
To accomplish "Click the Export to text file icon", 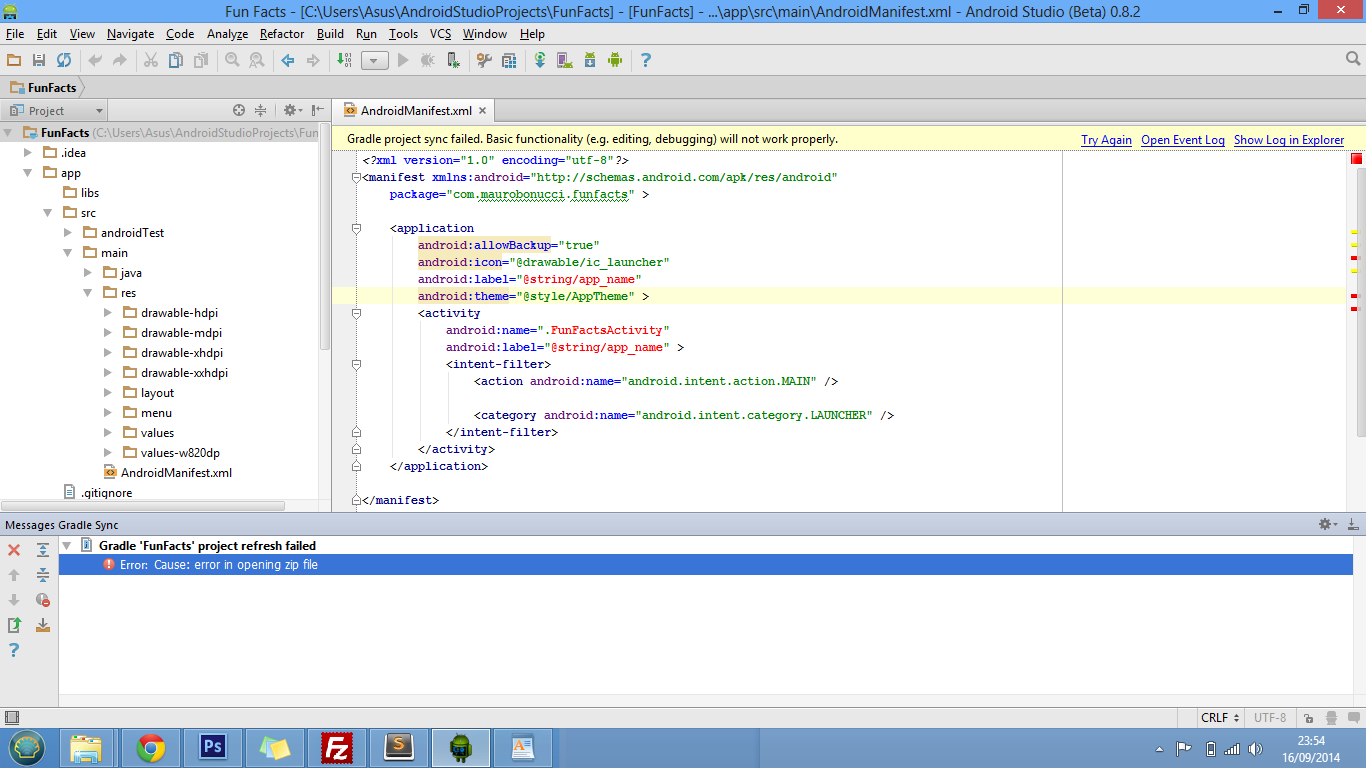I will coord(14,625).
